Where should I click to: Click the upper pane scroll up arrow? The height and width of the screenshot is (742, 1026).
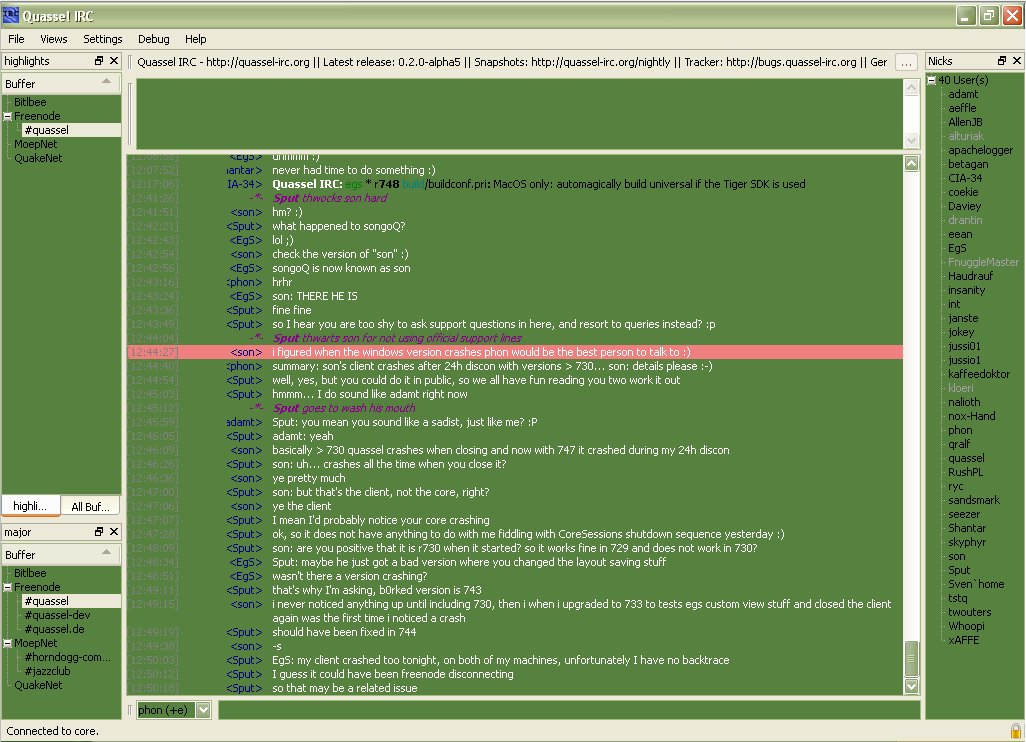[911, 88]
